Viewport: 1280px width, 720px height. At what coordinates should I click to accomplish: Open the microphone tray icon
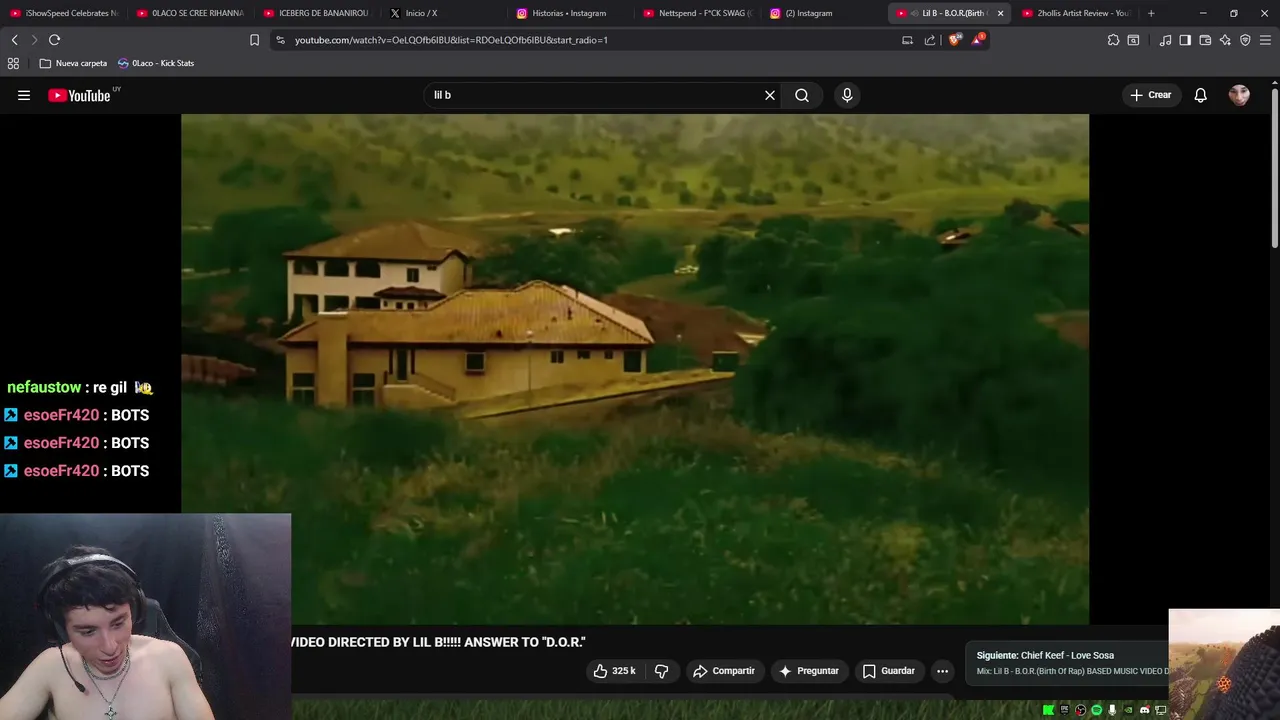point(1112,710)
